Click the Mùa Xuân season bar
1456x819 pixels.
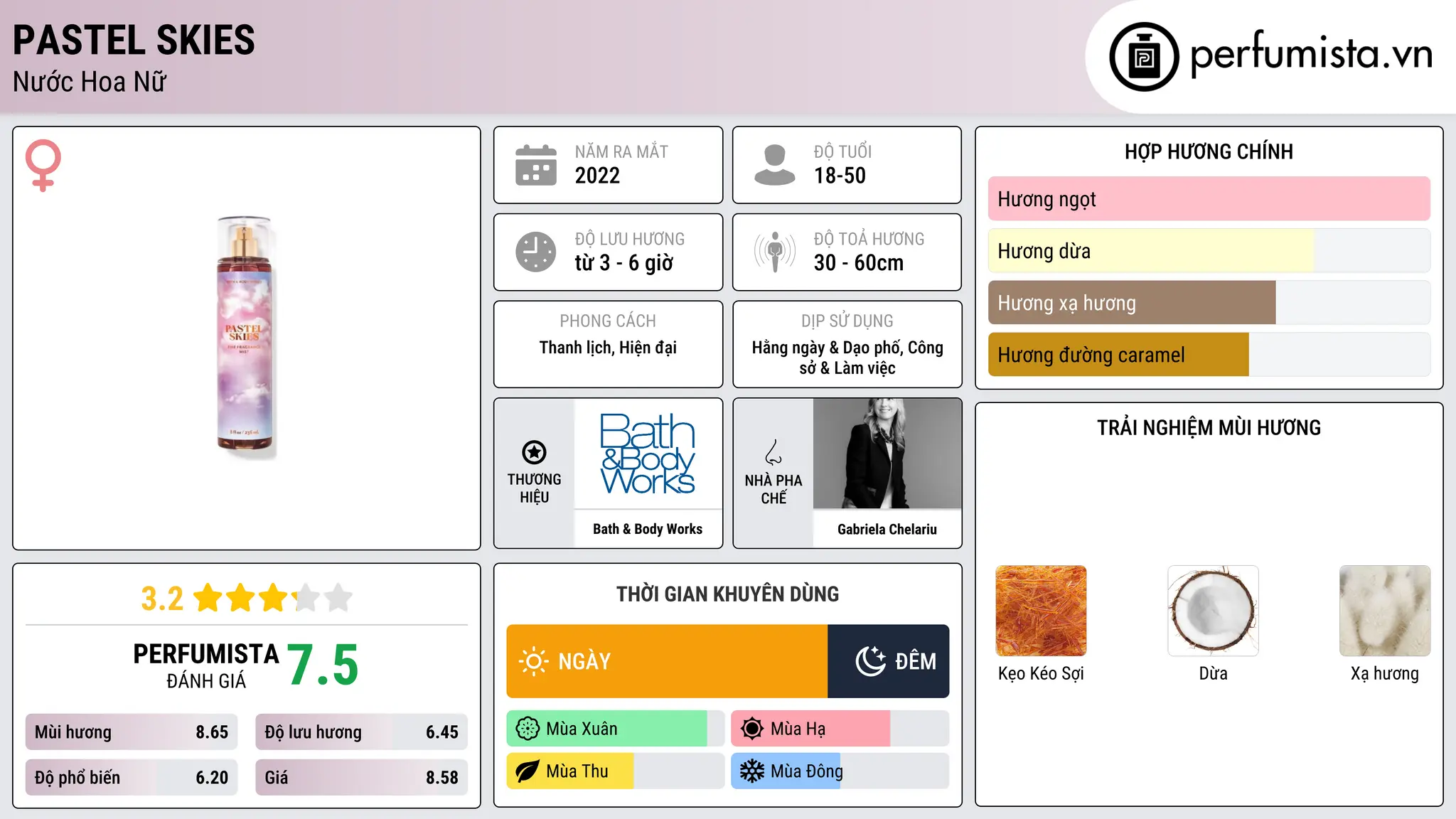[616, 729]
